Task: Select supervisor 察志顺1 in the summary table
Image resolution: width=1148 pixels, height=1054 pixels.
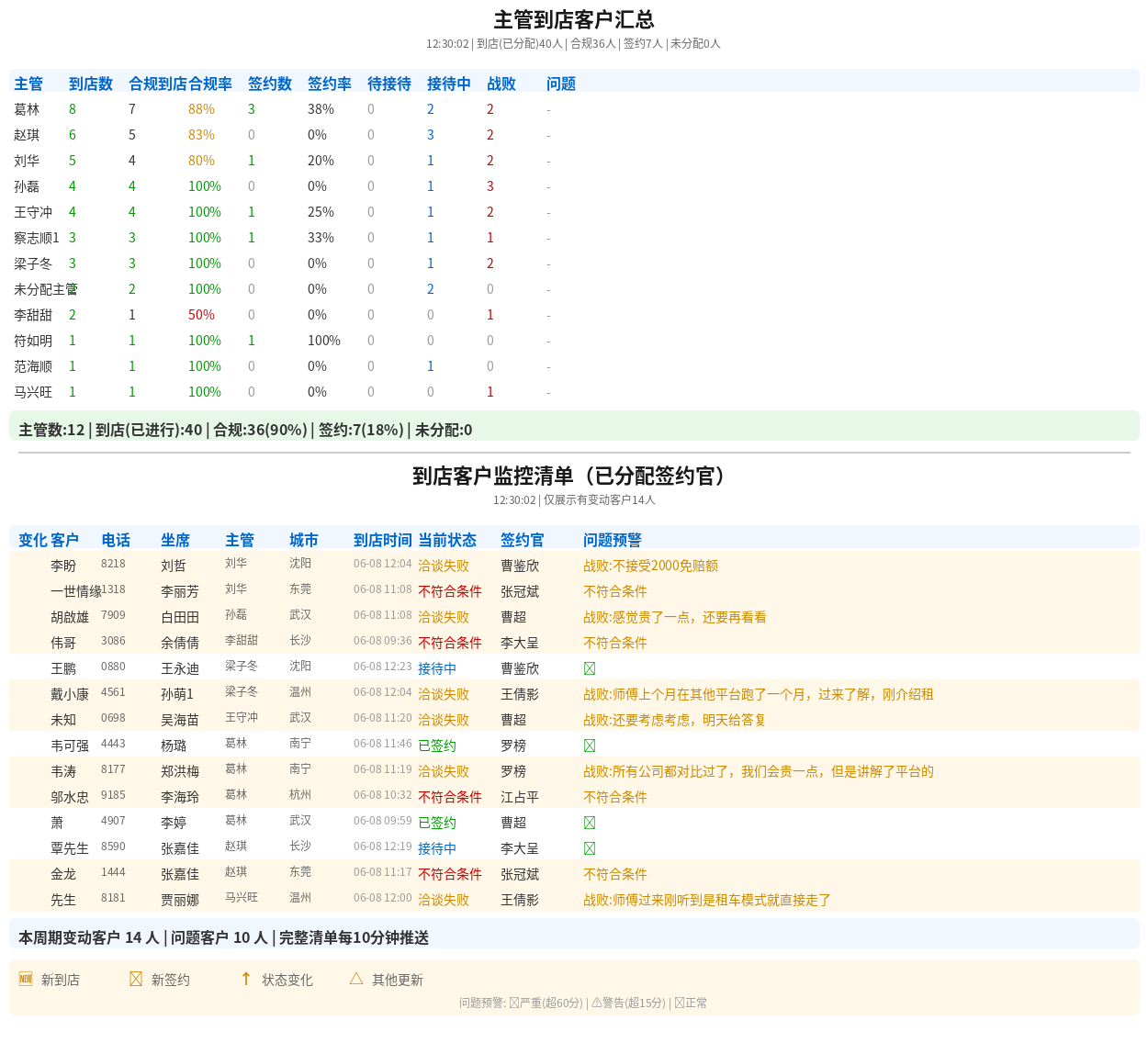Action: [37, 238]
